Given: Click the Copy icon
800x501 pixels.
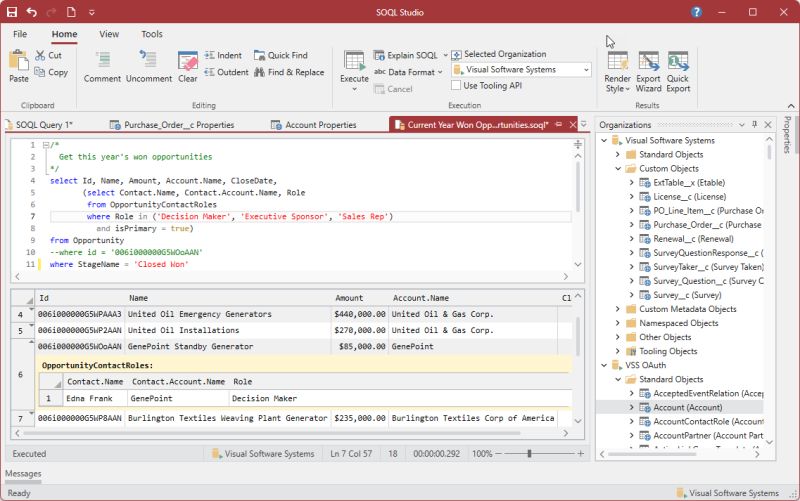Looking at the screenshot, I should tap(40, 72).
